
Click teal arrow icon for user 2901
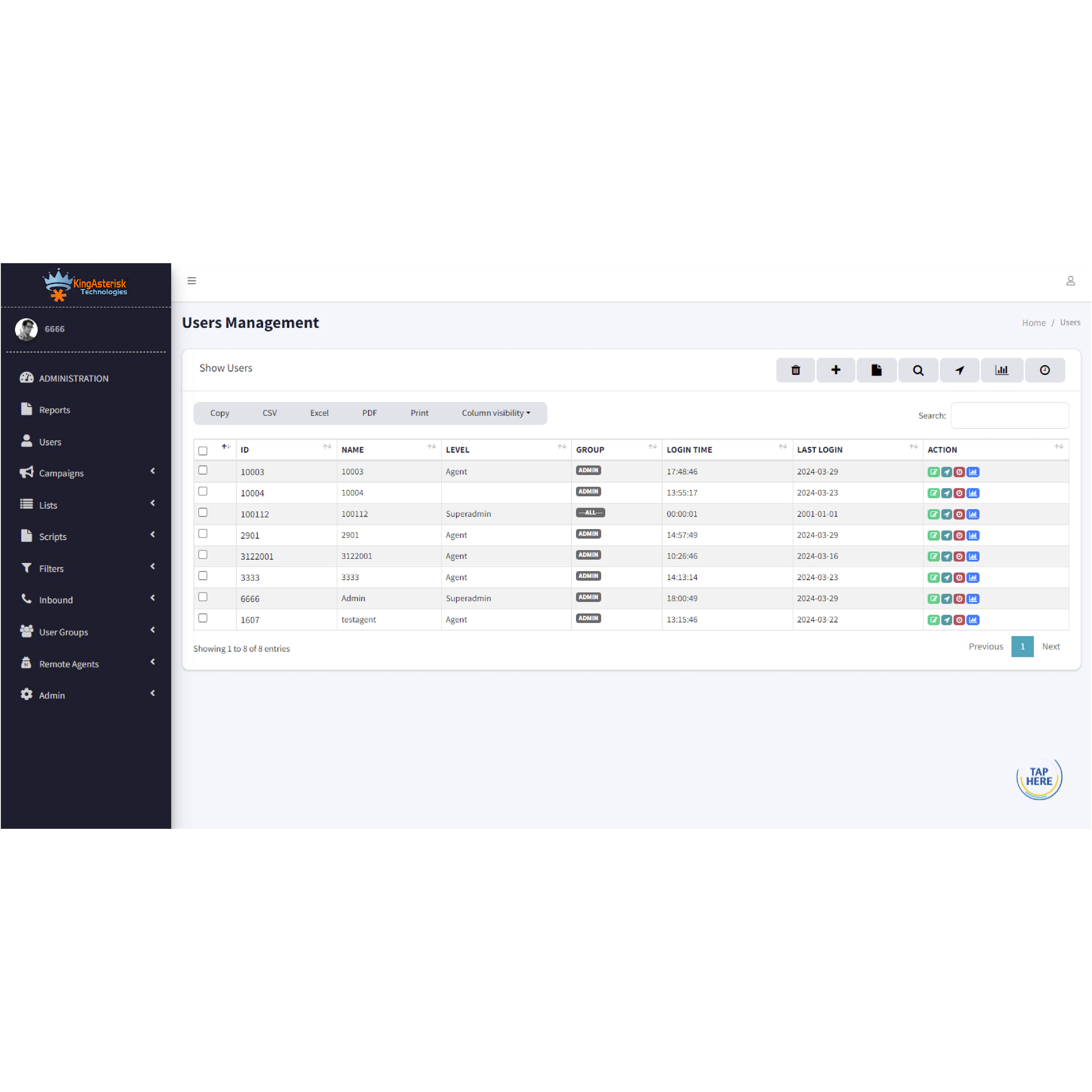click(x=946, y=535)
